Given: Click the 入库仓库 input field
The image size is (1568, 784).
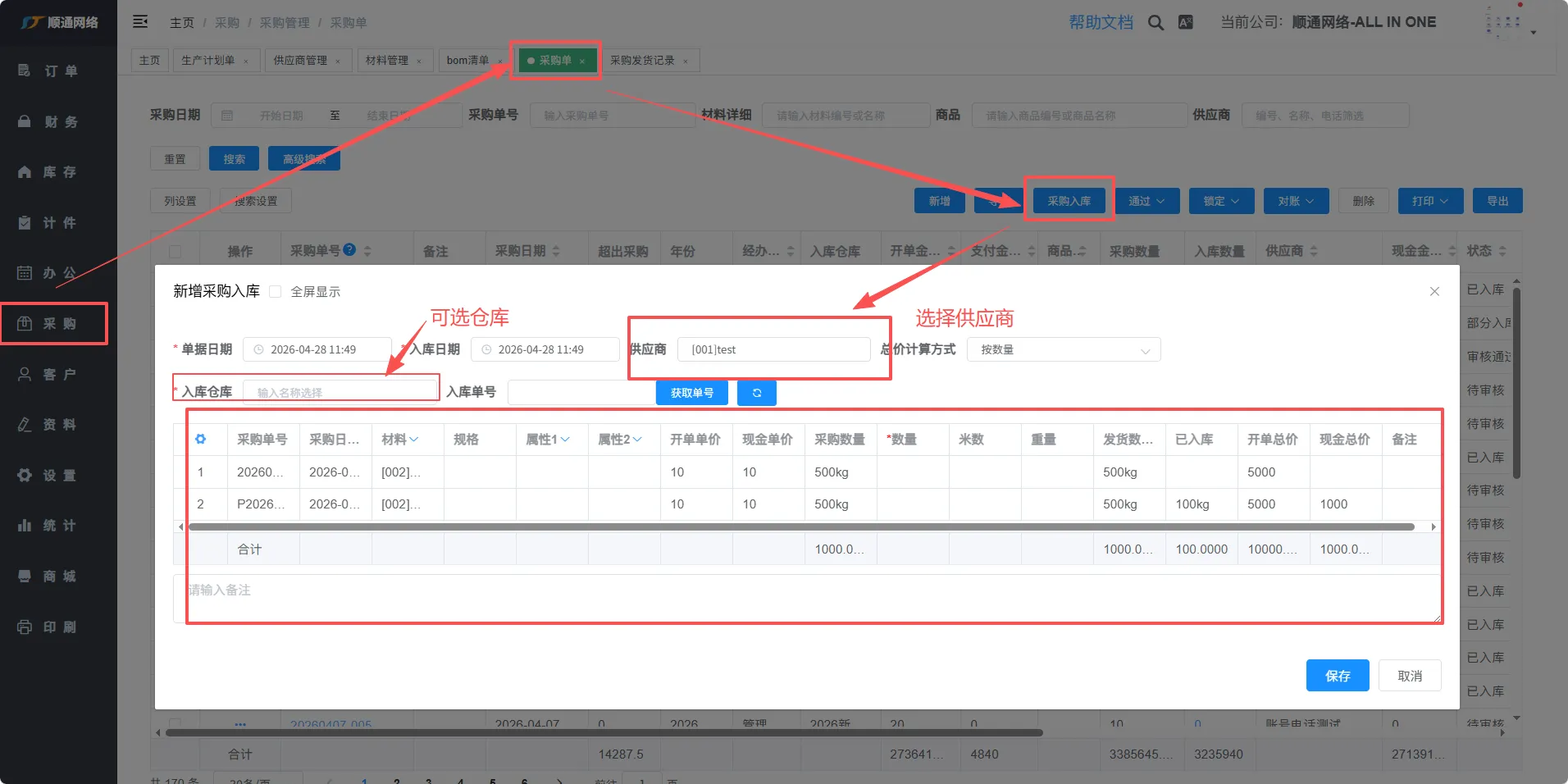Looking at the screenshot, I should [340, 392].
